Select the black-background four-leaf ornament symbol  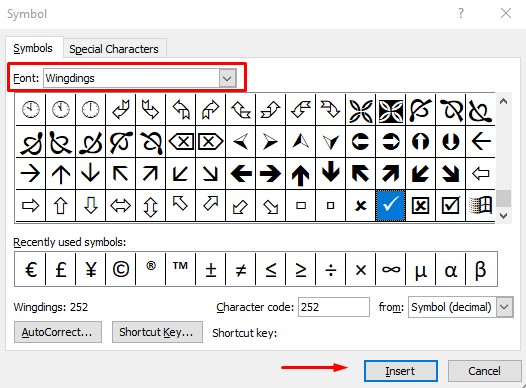click(x=390, y=110)
